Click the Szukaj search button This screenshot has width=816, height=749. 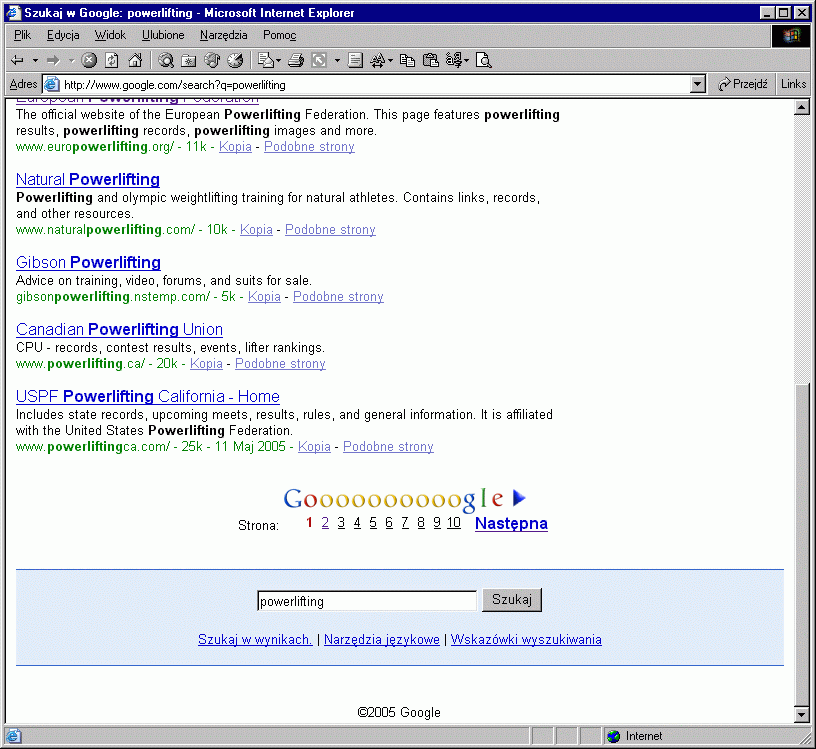tap(512, 600)
